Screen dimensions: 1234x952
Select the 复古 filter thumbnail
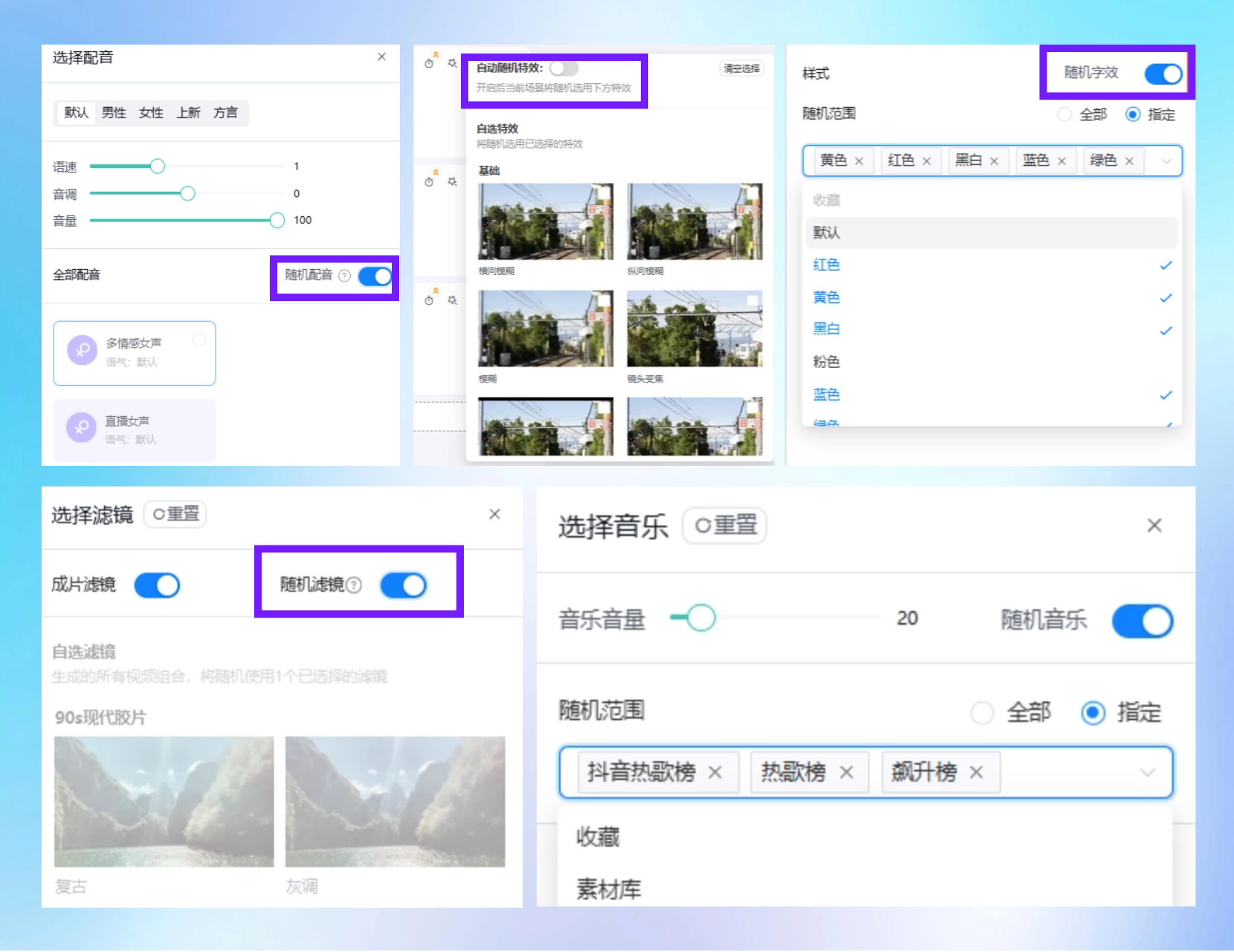click(x=164, y=802)
